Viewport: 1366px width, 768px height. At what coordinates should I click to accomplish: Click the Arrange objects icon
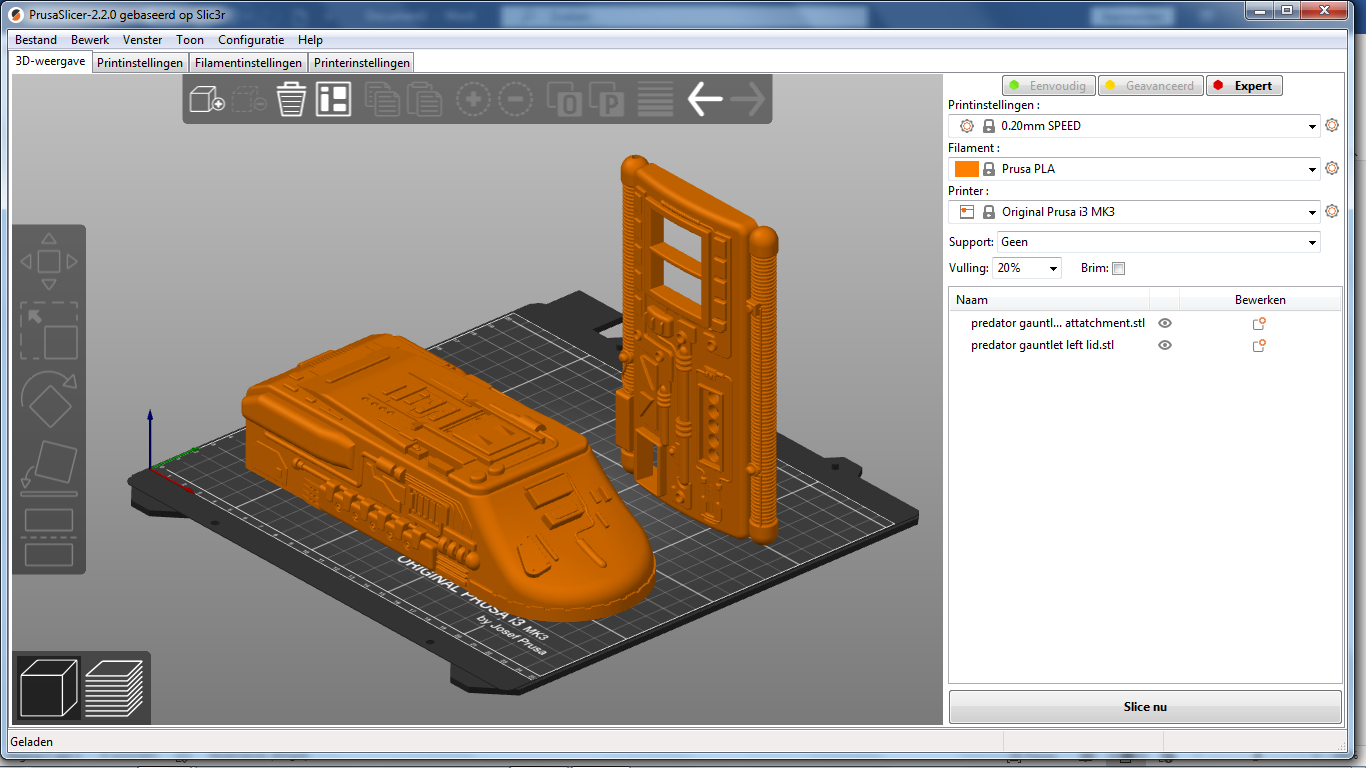point(333,100)
